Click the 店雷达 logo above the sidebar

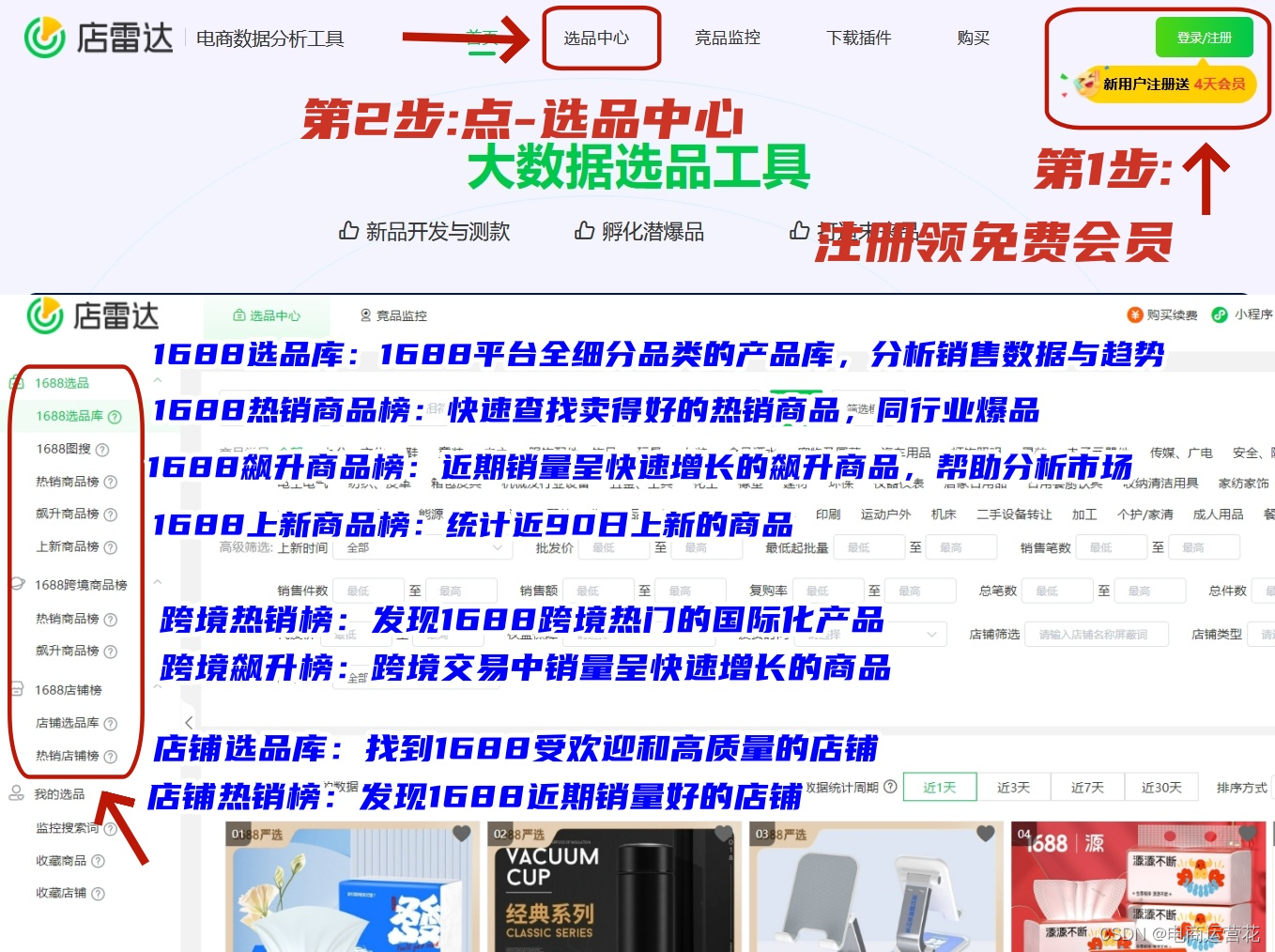(x=93, y=316)
